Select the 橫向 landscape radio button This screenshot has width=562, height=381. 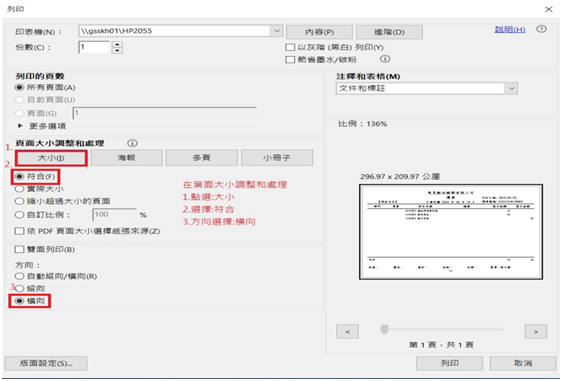click(19, 301)
